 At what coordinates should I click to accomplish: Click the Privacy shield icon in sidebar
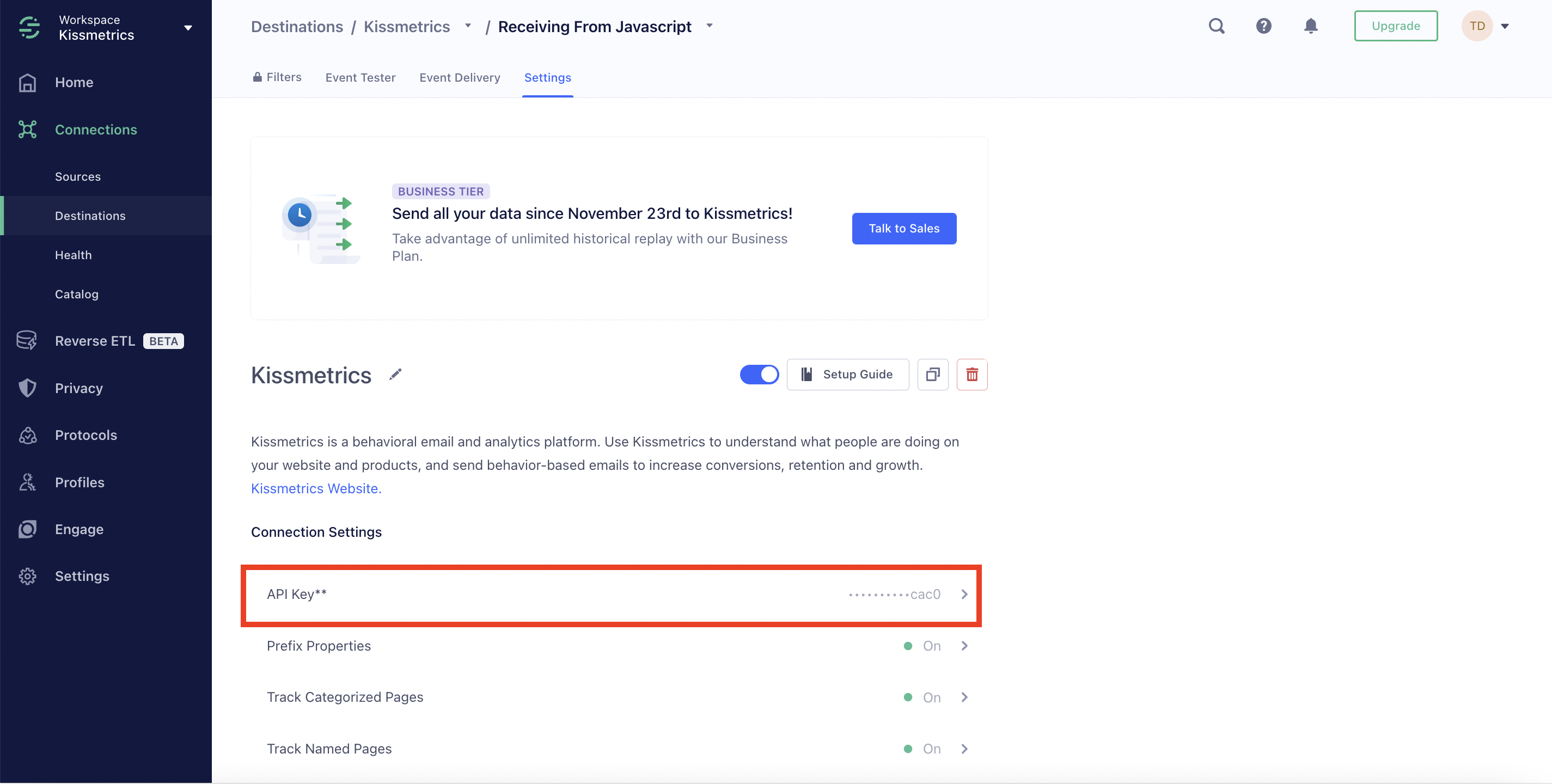point(28,388)
